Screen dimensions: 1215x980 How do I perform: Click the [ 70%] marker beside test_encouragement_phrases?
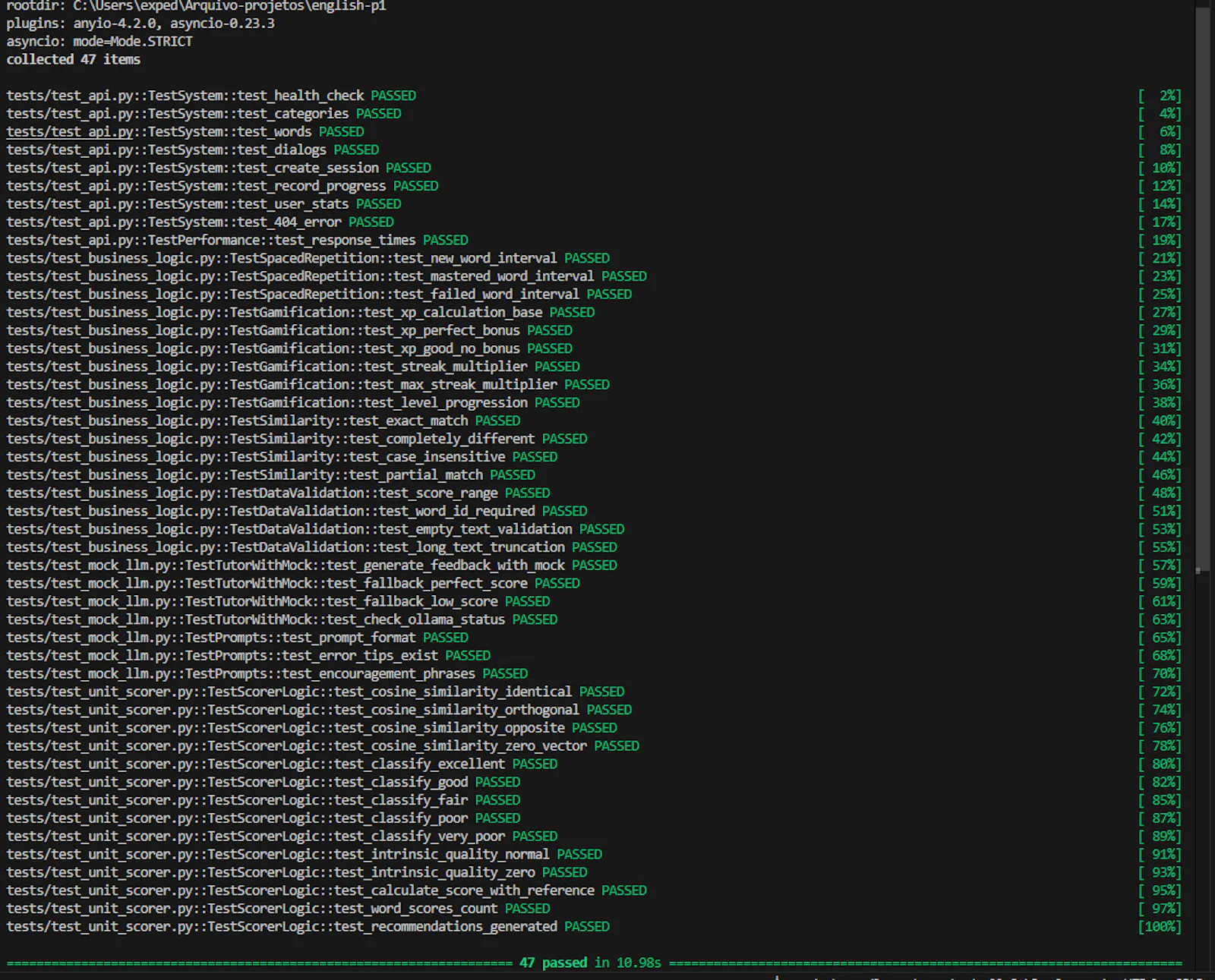1160,674
